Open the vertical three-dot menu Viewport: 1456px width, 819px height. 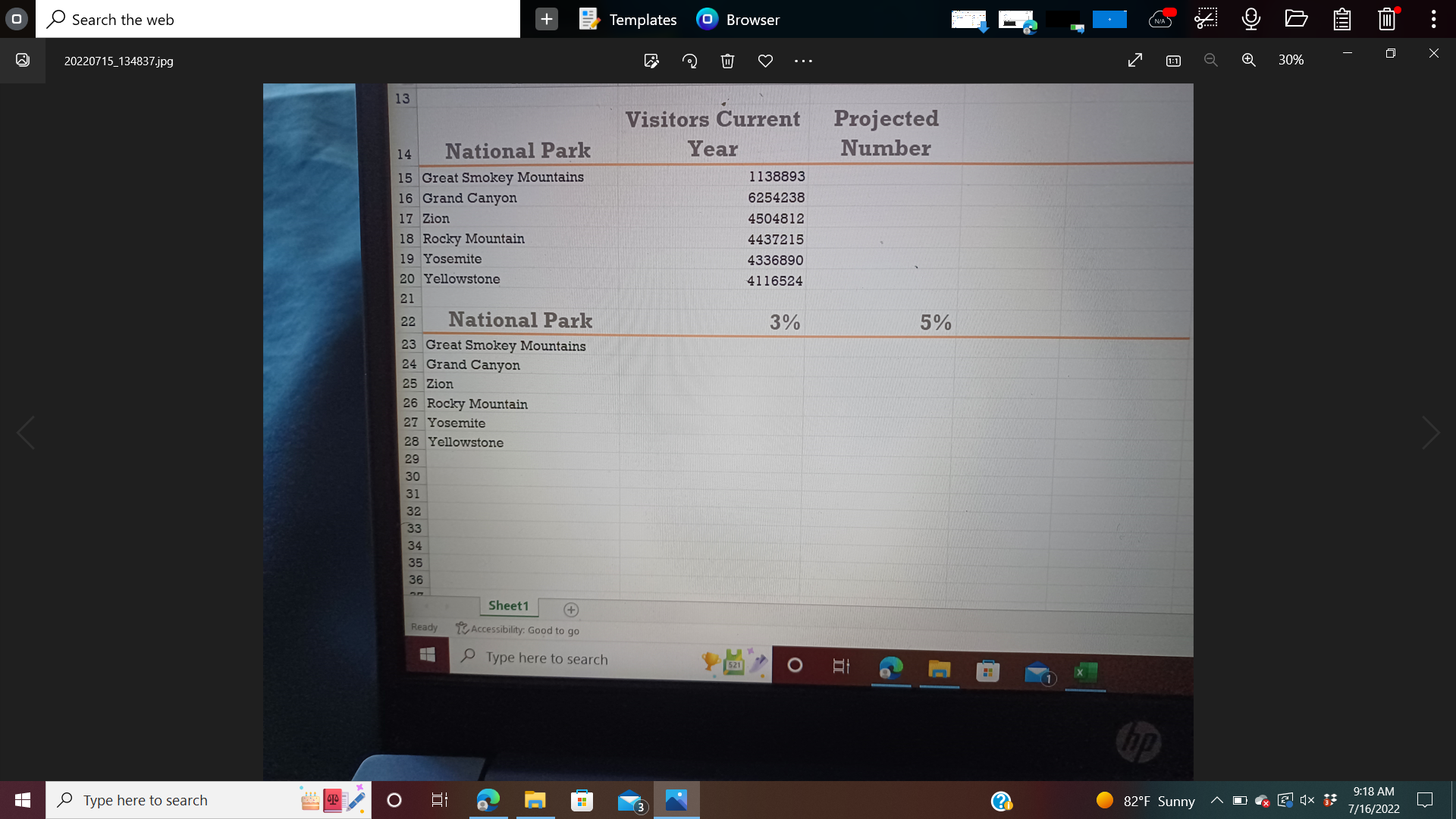coord(1432,19)
